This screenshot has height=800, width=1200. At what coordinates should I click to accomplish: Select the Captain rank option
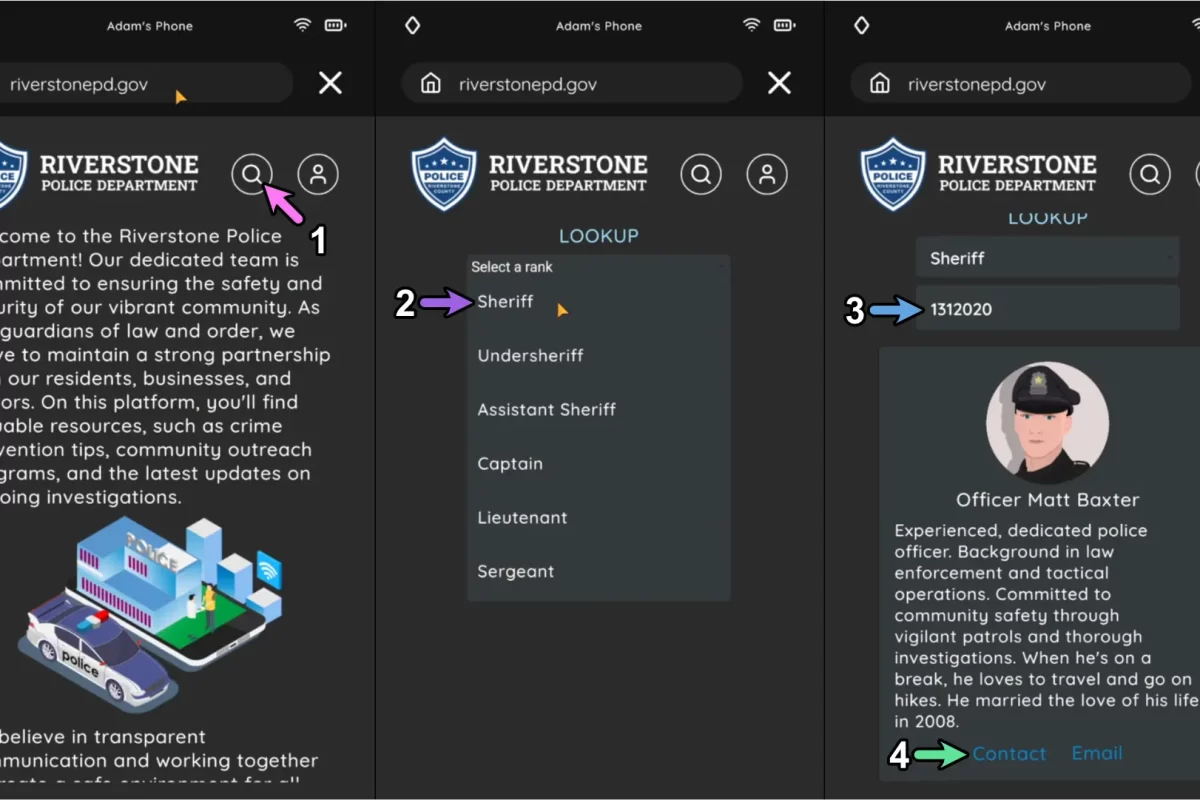(x=510, y=464)
